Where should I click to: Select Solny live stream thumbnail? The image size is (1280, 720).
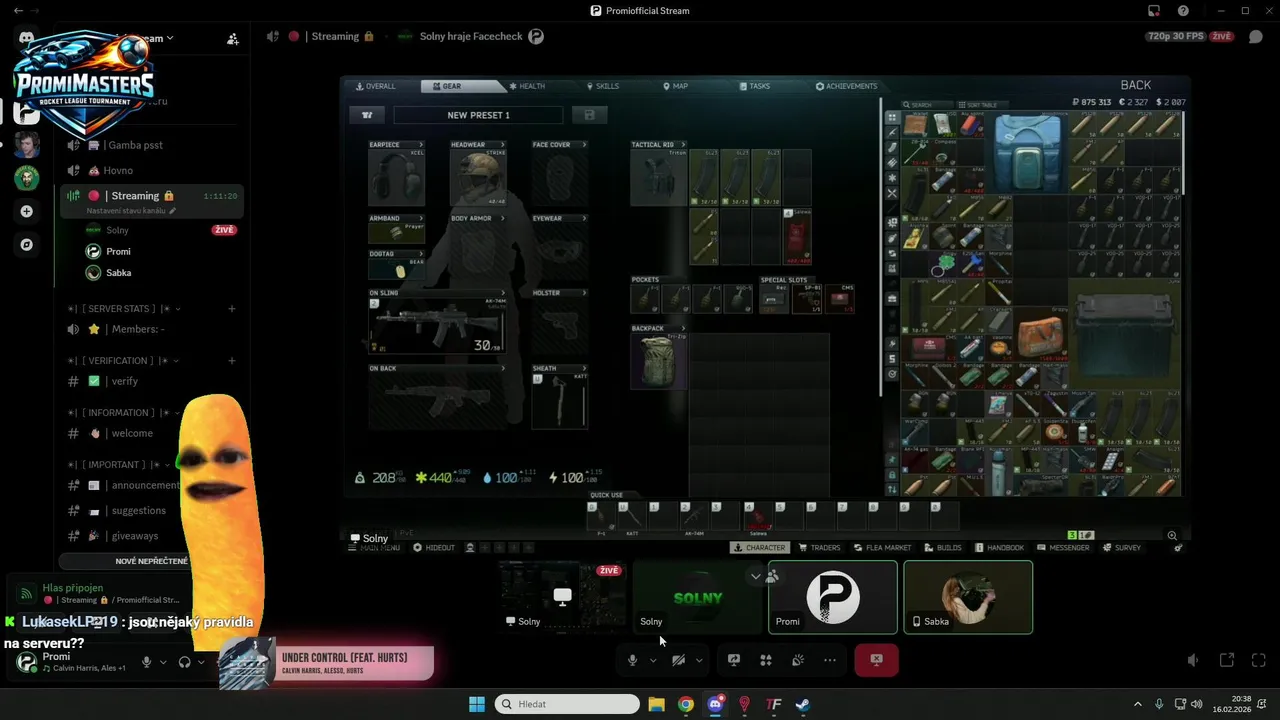click(563, 597)
